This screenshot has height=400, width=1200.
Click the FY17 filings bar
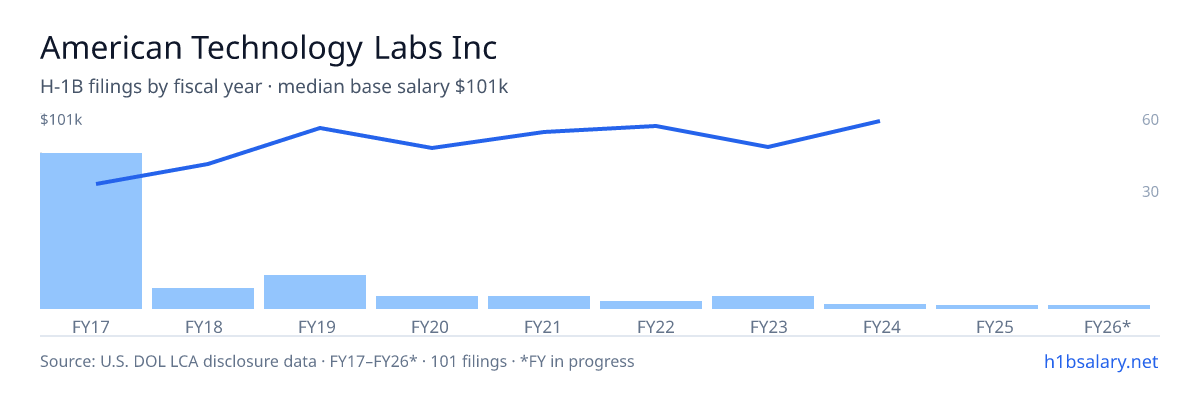91,231
